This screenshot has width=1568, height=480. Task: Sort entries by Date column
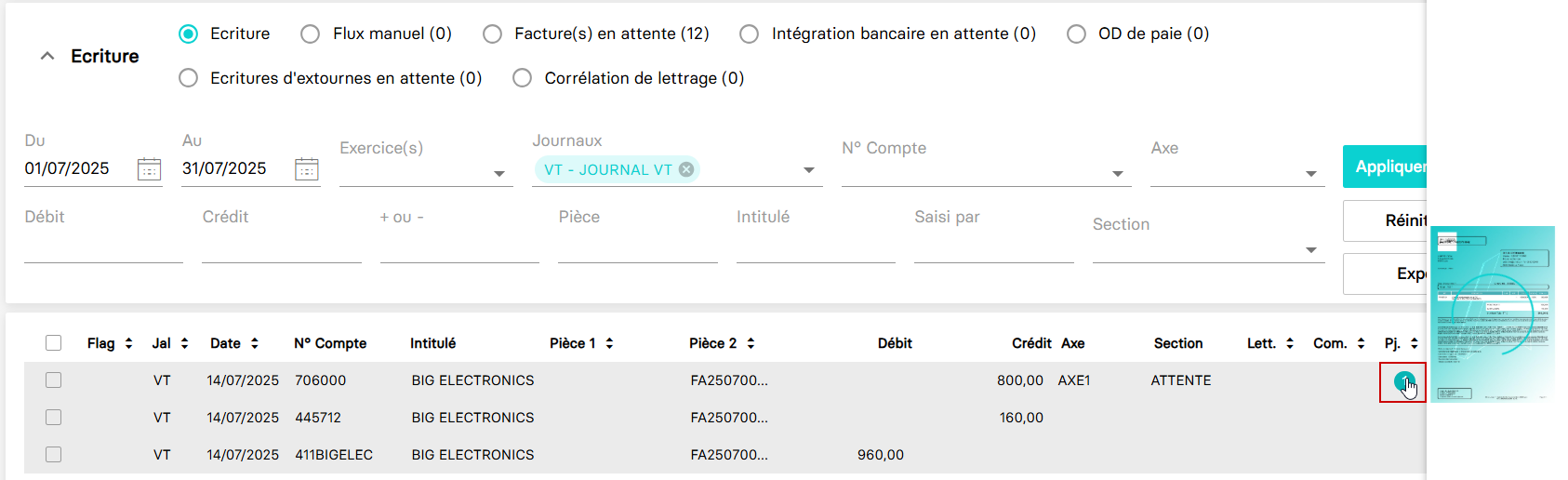[254, 343]
